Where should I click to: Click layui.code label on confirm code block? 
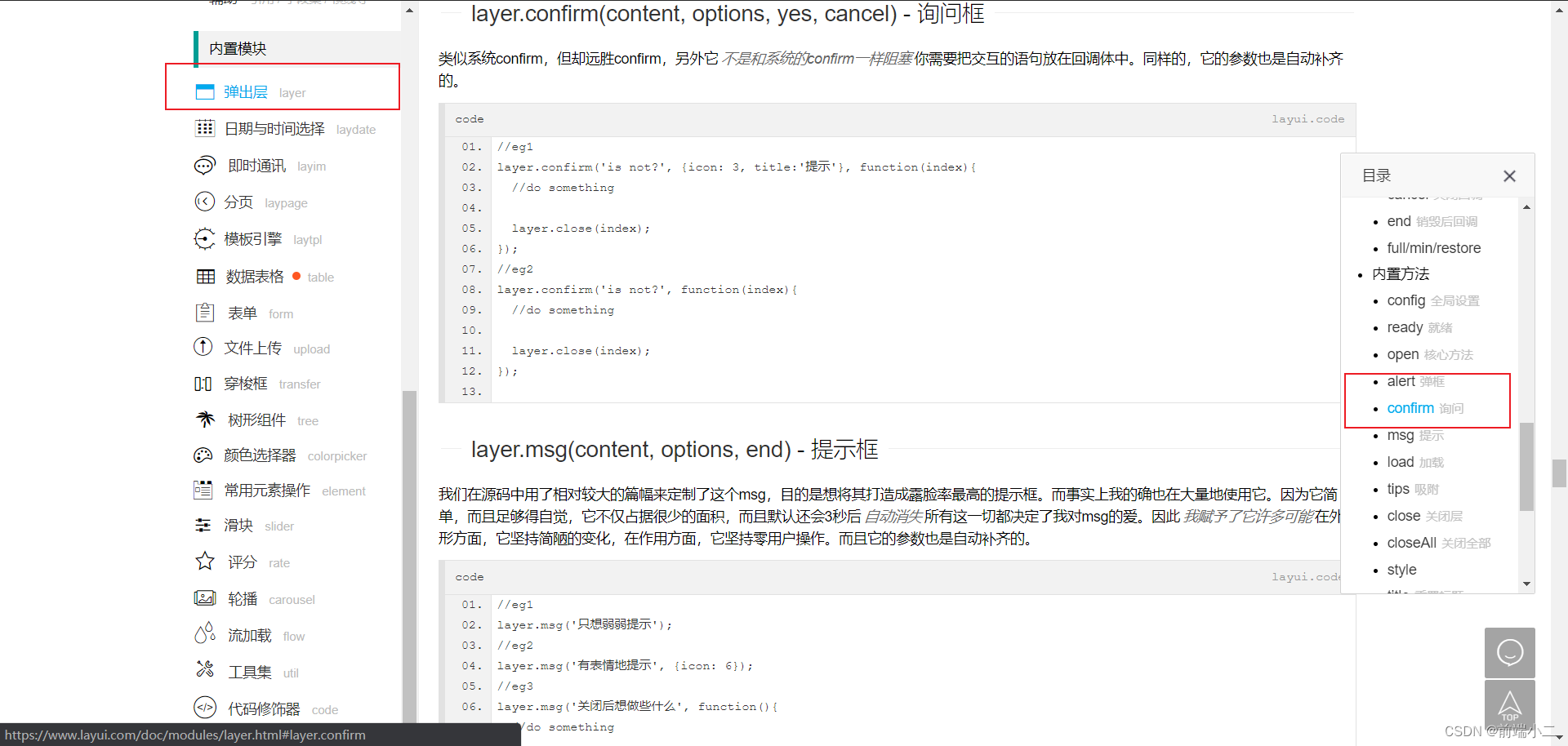point(1307,119)
